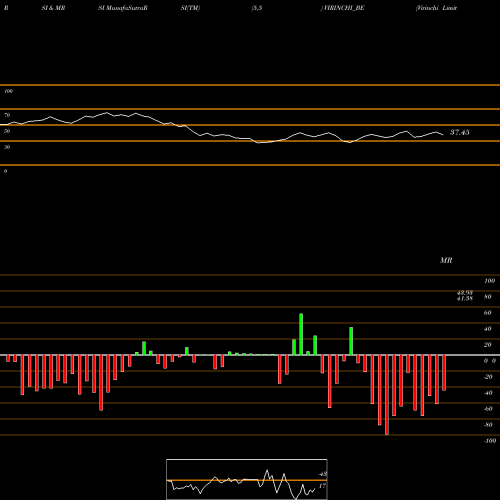Click the 48.98 value in MR panel
This screenshot has width=500, height=500.
tap(465, 293)
